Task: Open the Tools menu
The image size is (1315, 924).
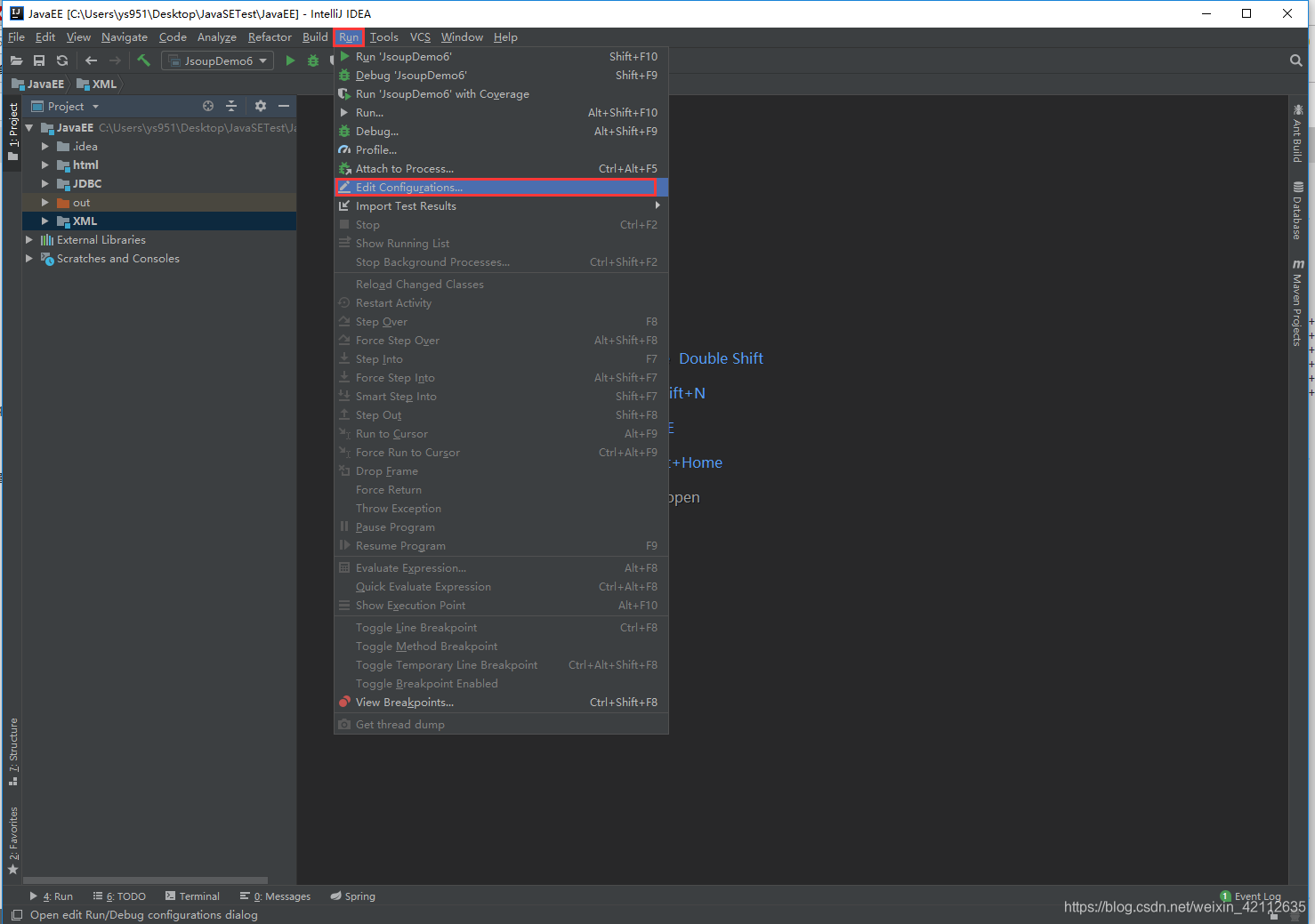Action: [384, 37]
